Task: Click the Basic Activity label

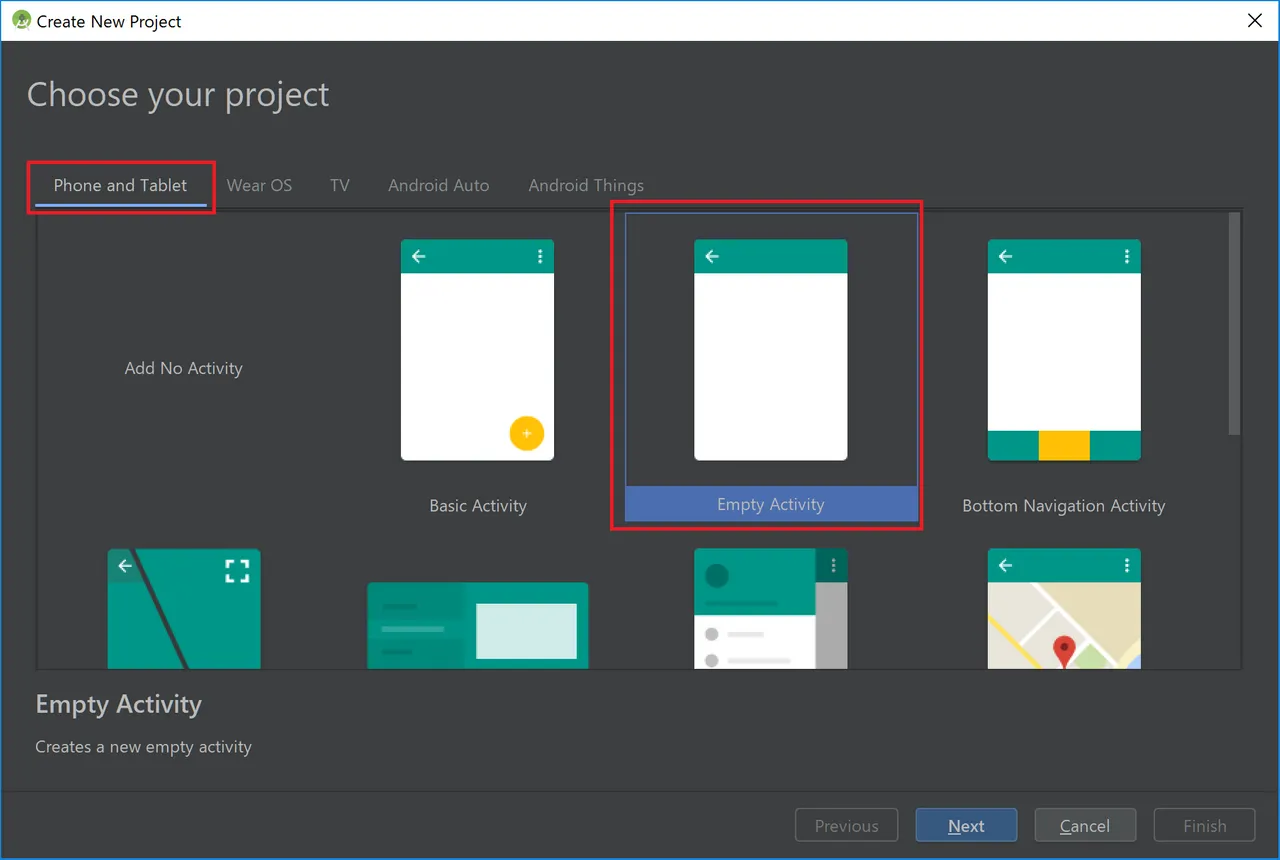Action: pyautogui.click(x=478, y=506)
